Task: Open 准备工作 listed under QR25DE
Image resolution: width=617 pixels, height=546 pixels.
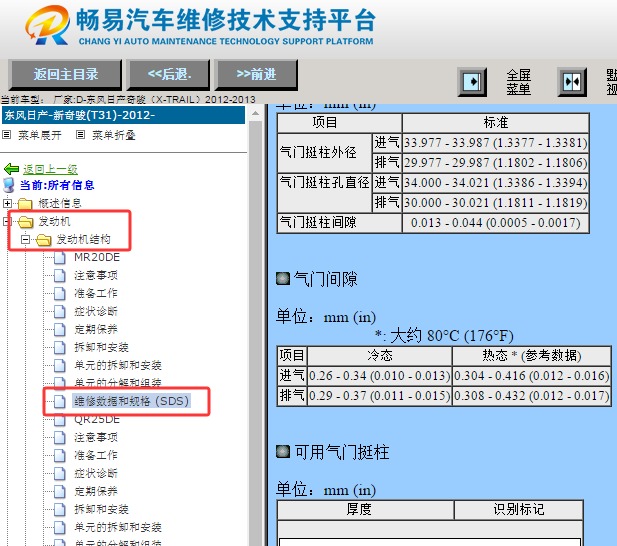Action: click(x=96, y=455)
